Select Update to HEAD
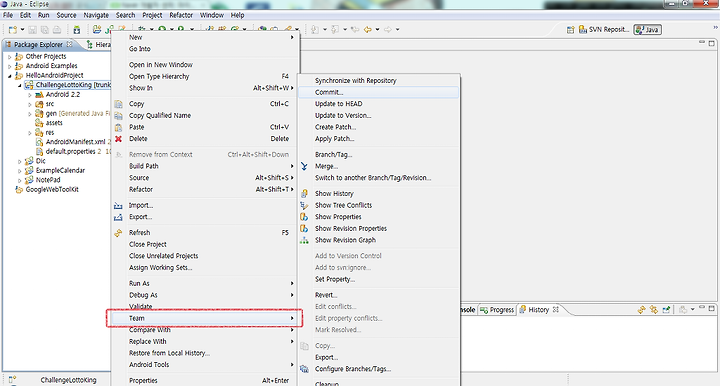The width and height of the screenshot is (720, 386). tap(338, 104)
